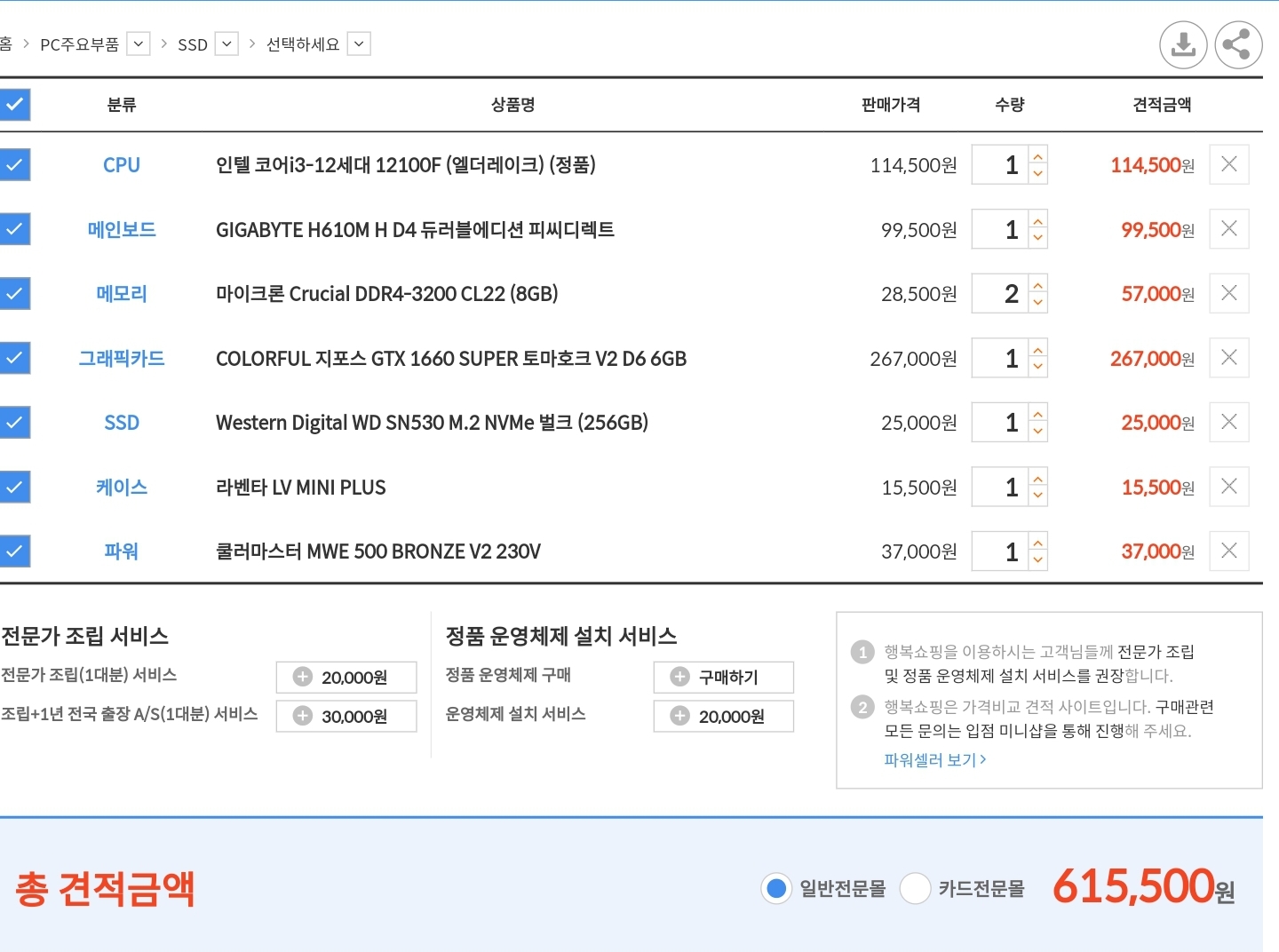Viewport: 1279px width, 952px height.
Task: Click the 홈 breadcrumb link
Action: [x=5, y=44]
